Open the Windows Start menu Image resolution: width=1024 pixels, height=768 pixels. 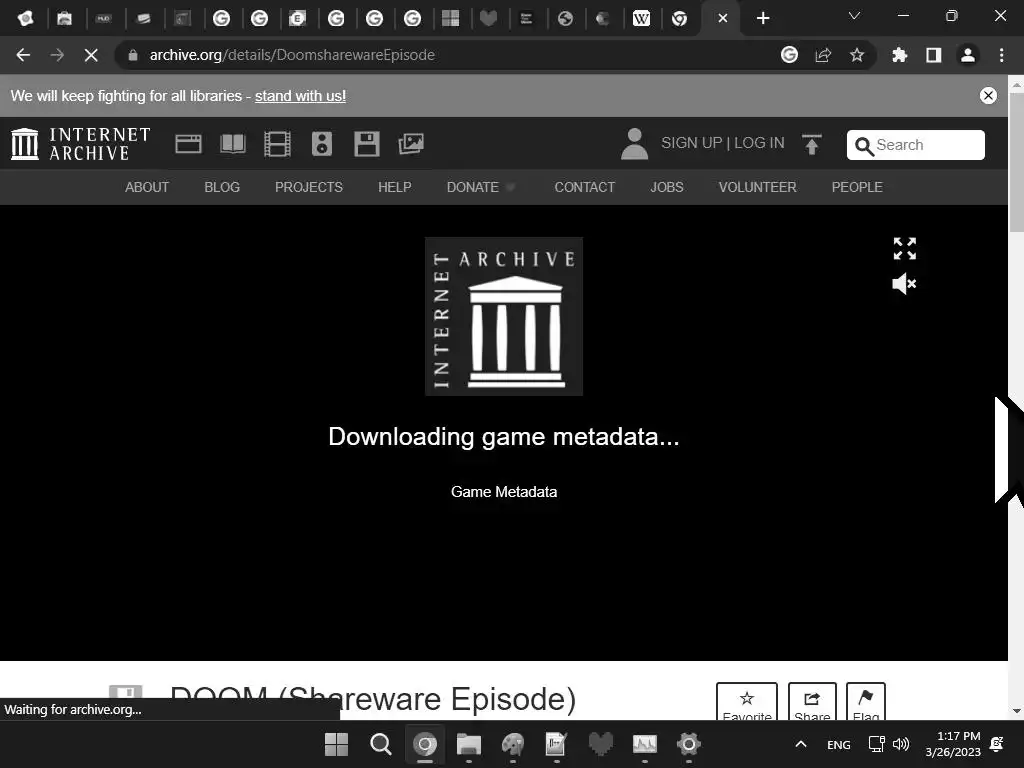pos(336,744)
